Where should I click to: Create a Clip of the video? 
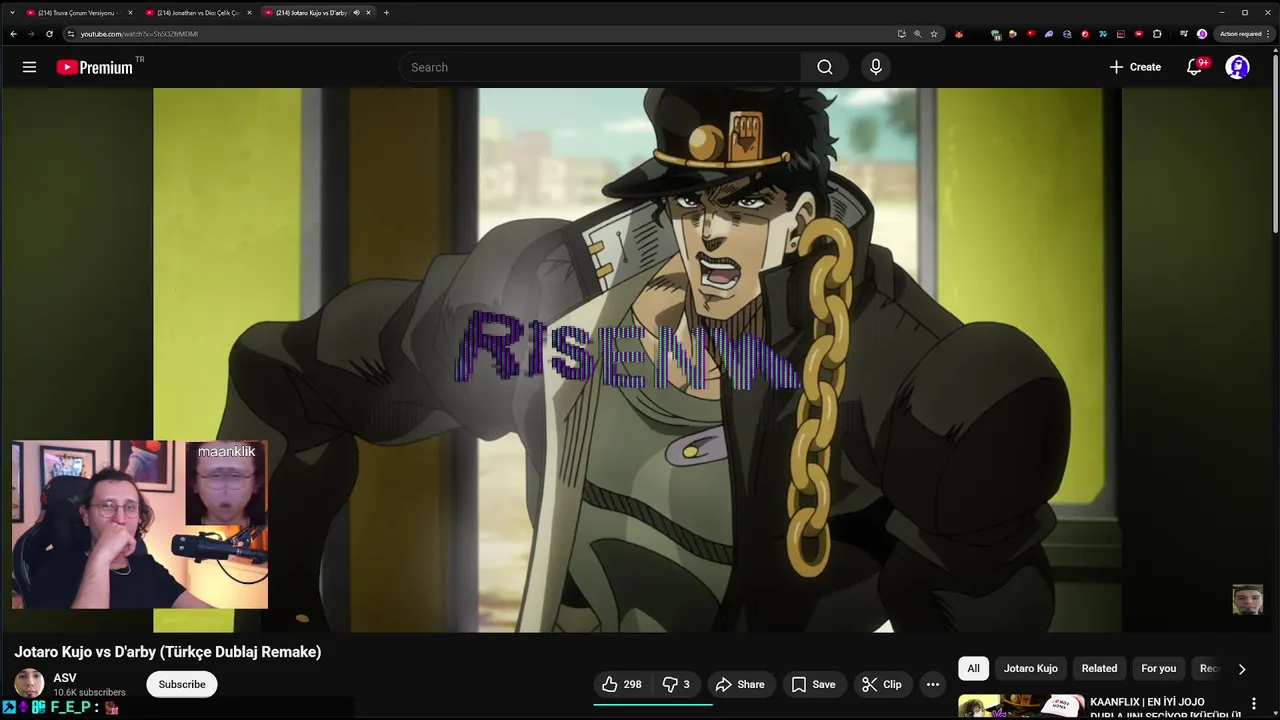pyautogui.click(x=882, y=684)
